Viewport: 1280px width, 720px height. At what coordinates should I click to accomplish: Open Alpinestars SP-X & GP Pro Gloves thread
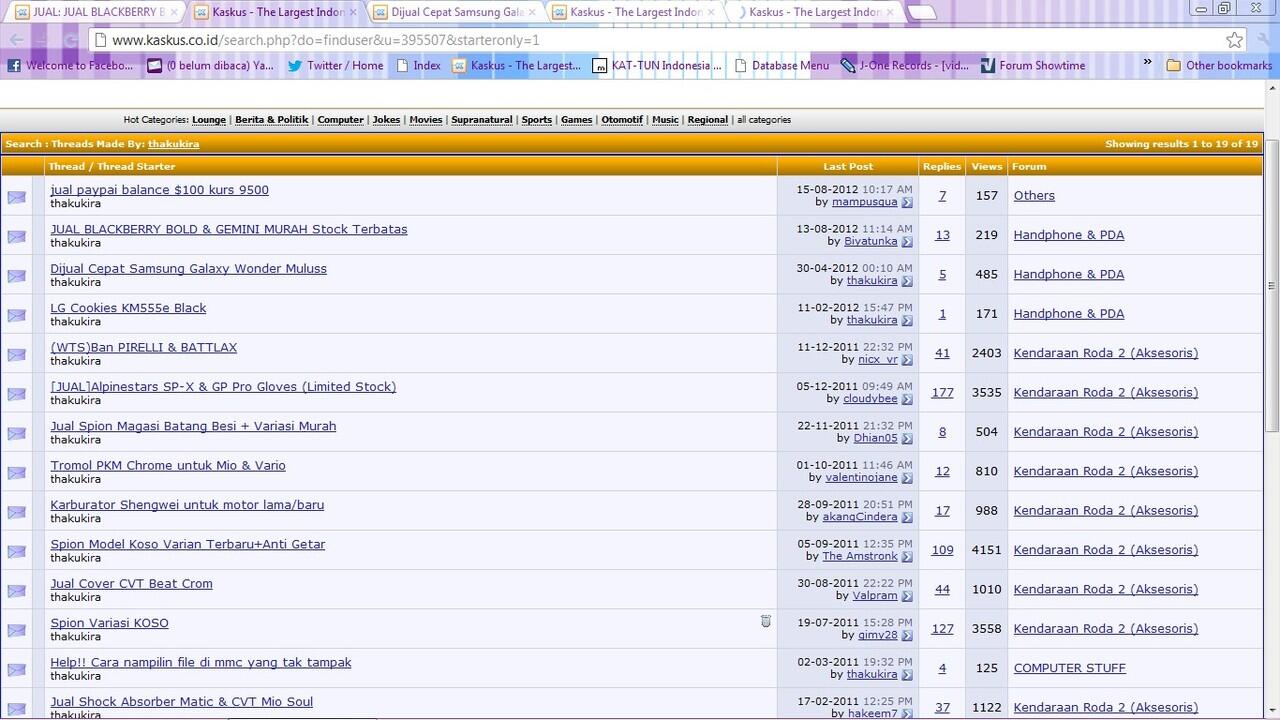click(224, 387)
